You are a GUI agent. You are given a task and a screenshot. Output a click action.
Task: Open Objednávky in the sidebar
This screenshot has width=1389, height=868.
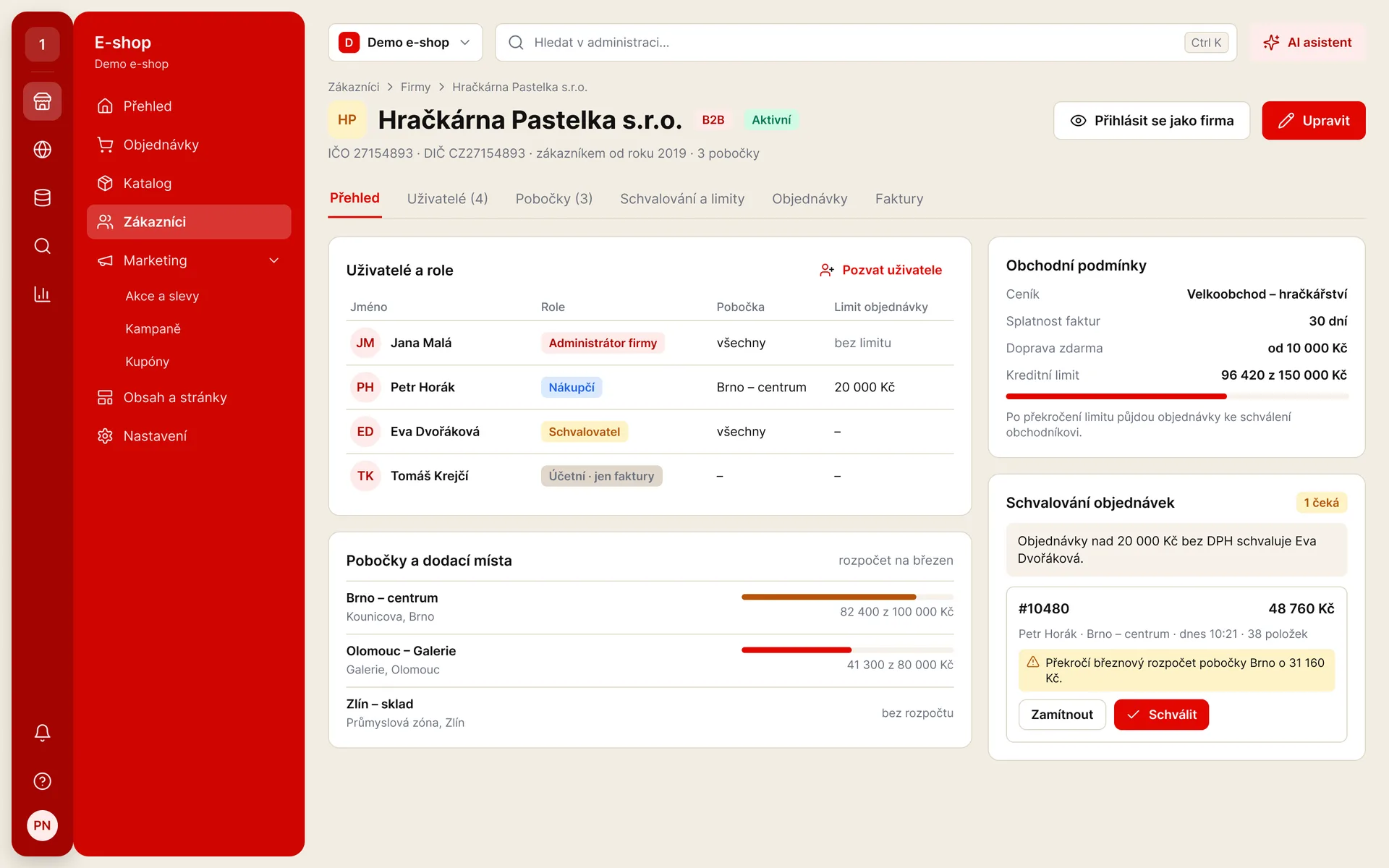[189, 145]
